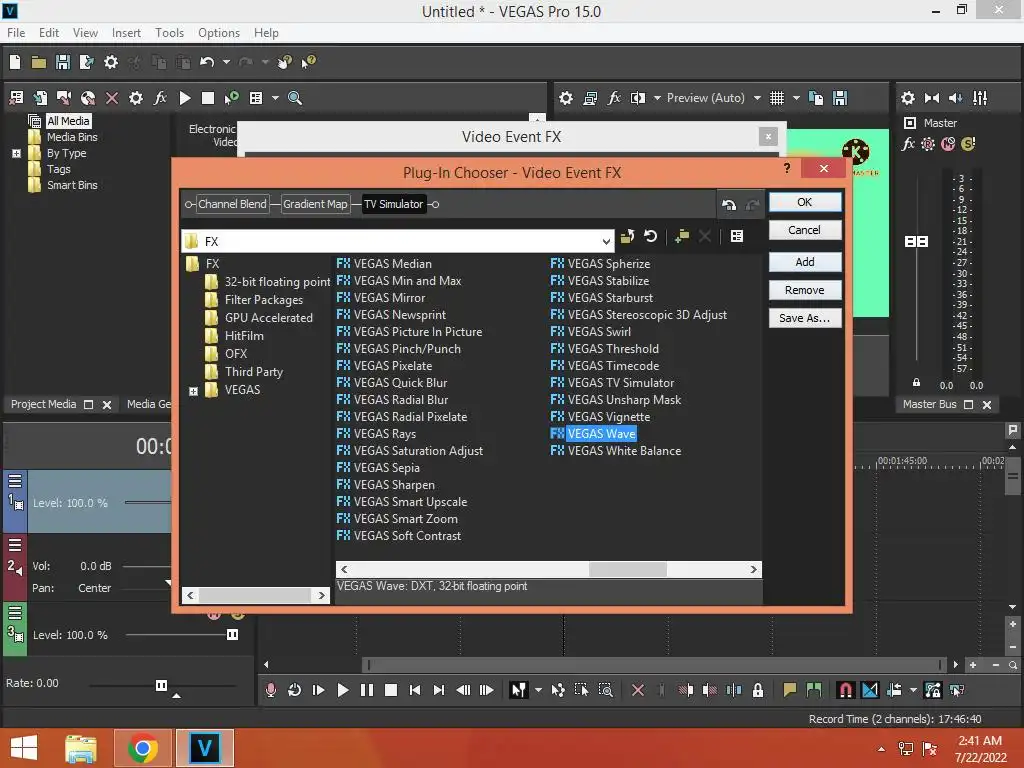The image size is (1024, 768).
Task: Open the File menu
Action: coord(16,33)
